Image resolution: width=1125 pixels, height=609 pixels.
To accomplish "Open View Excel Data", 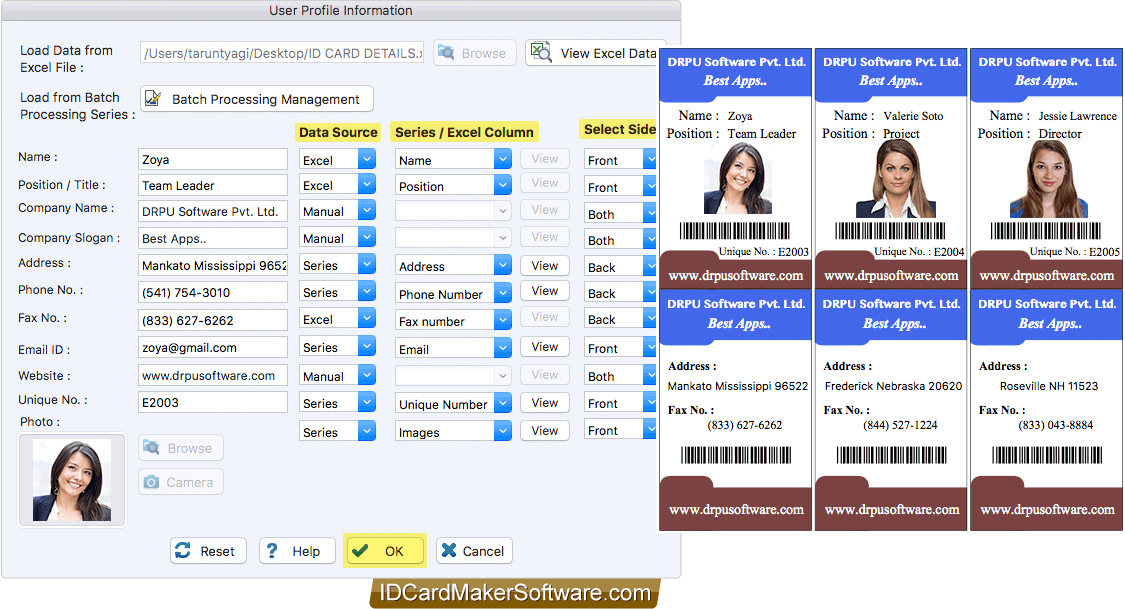I will click(x=596, y=53).
